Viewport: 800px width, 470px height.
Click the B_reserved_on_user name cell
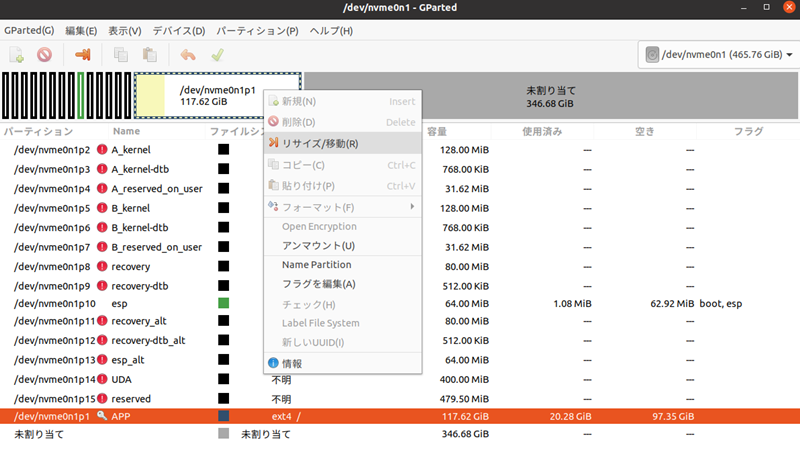[x=157, y=247]
